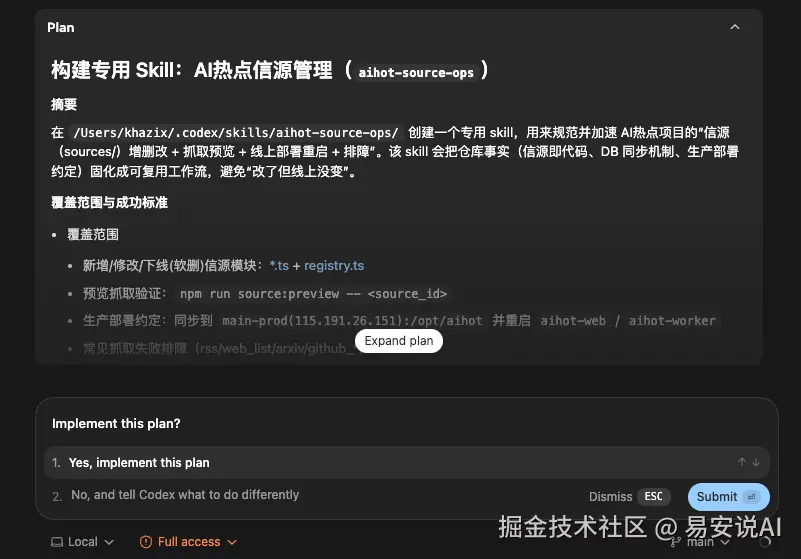Open the Full access permissions dropdown
The height and width of the screenshot is (559, 801).
pos(189,542)
